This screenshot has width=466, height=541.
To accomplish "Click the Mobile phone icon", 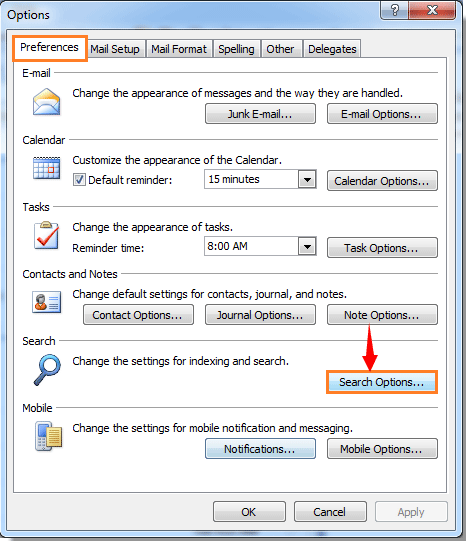I will coord(48,436).
